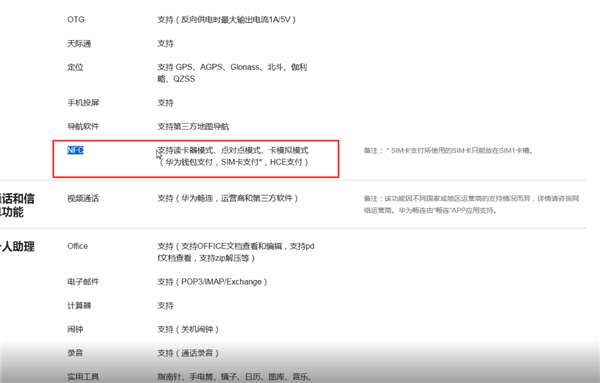Click the SIM1 card slot note
600x383 pixels.
[x=448, y=150]
